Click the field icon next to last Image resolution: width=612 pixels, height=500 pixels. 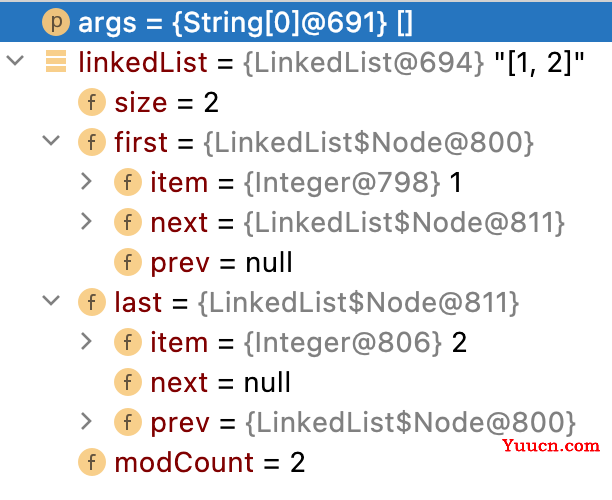pos(92,302)
